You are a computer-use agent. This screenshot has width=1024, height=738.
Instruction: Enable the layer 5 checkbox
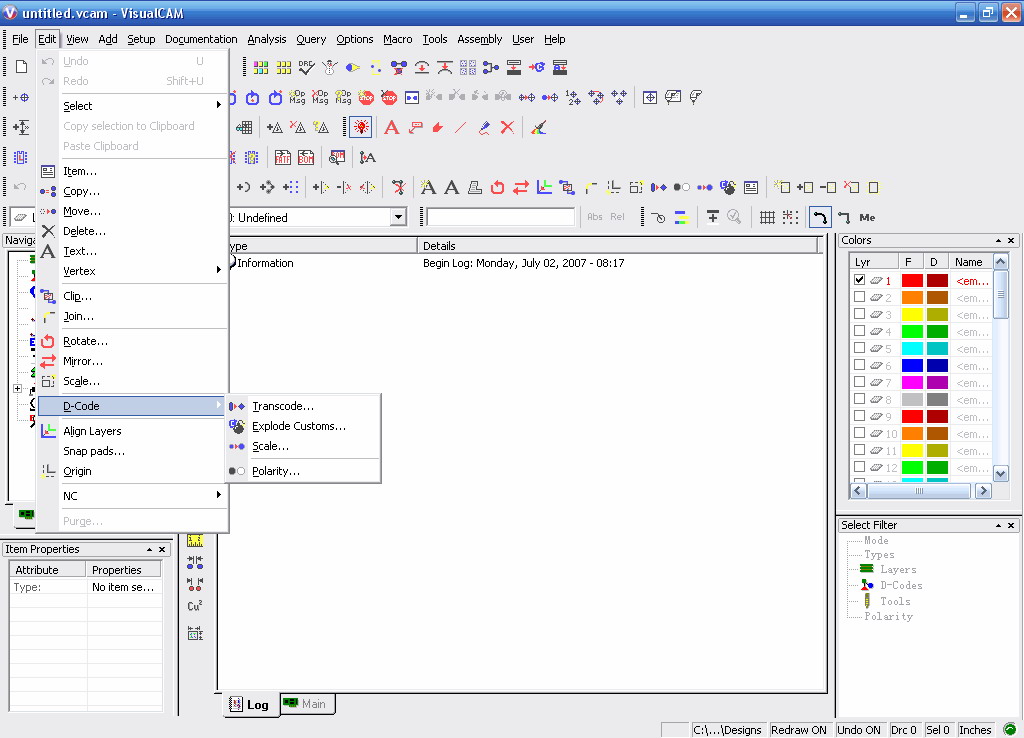click(x=859, y=347)
